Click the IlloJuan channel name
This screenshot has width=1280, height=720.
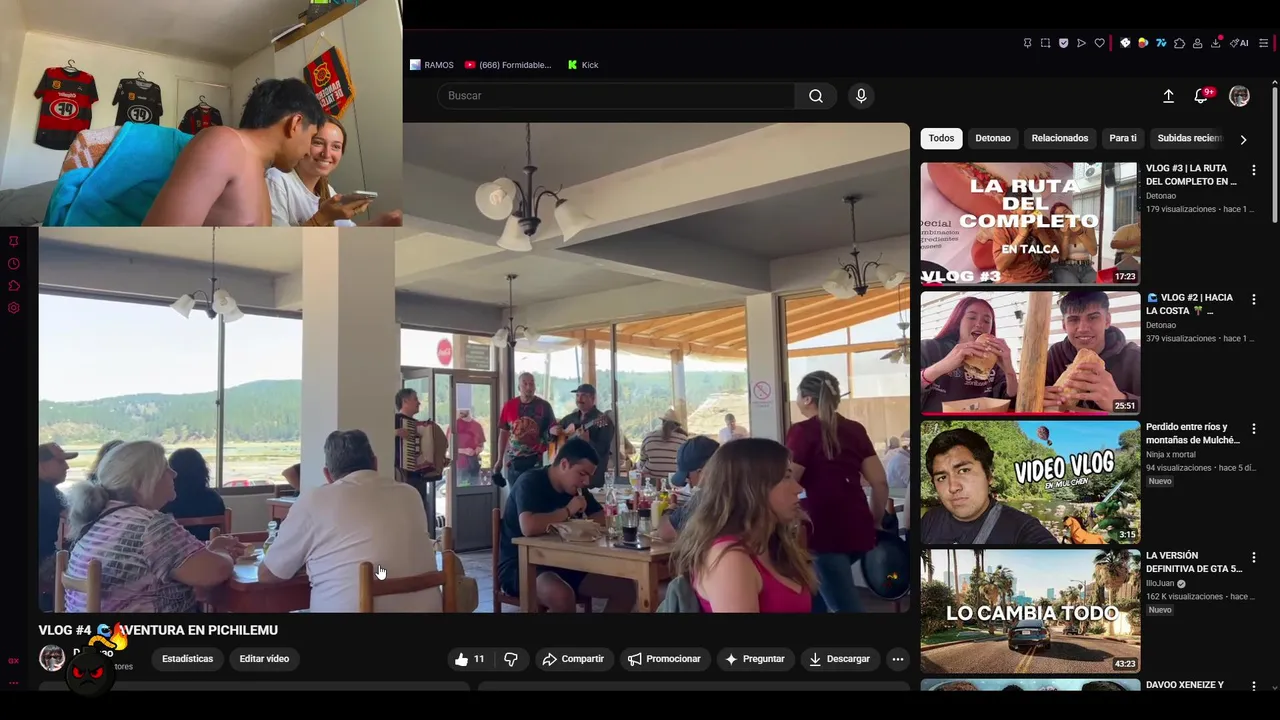pyautogui.click(x=1160, y=583)
